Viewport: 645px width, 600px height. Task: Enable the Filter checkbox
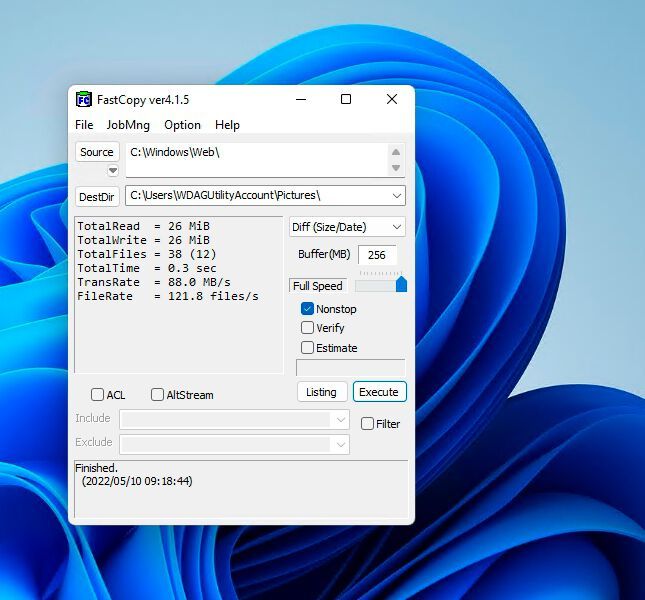click(367, 424)
